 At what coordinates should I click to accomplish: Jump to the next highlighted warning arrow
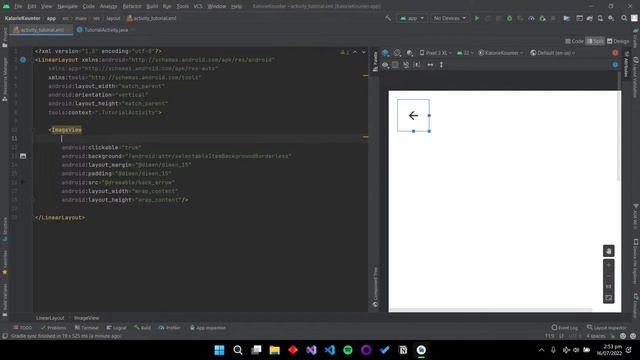click(x=364, y=52)
